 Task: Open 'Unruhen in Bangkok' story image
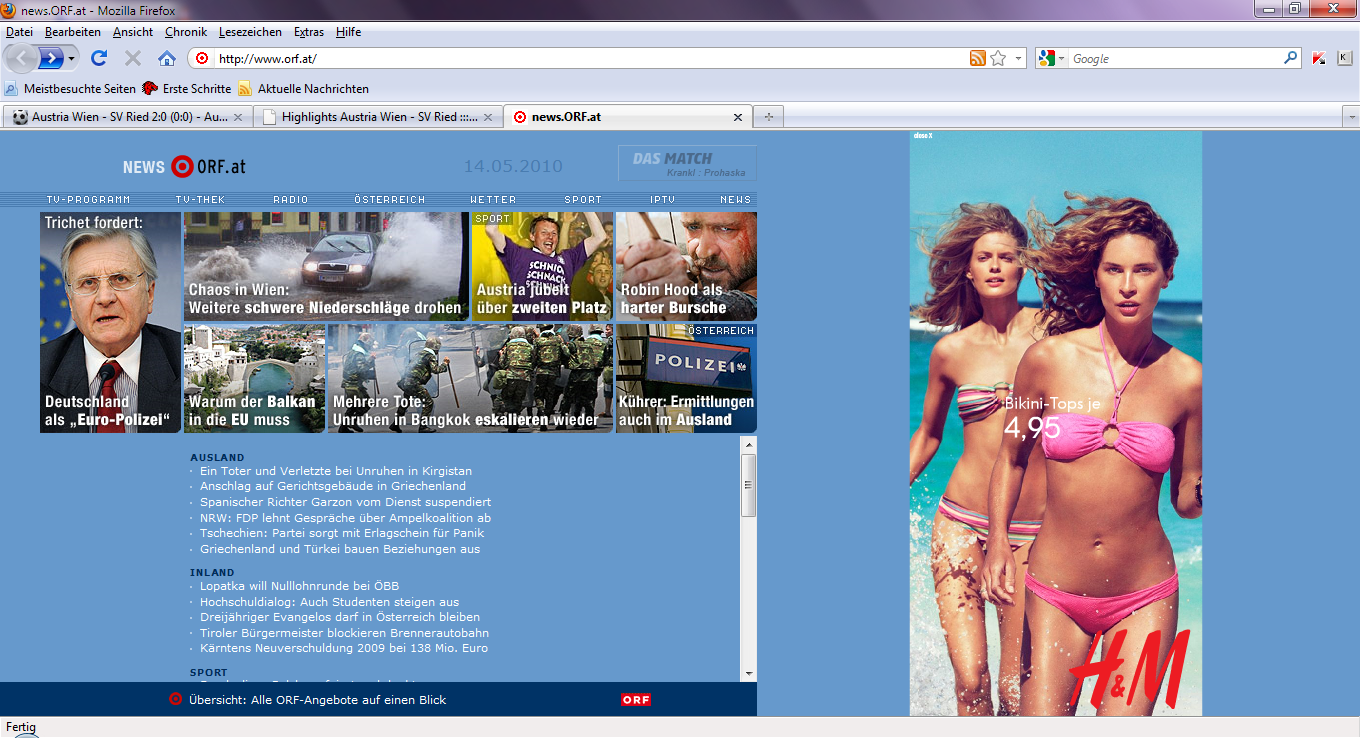[470, 378]
